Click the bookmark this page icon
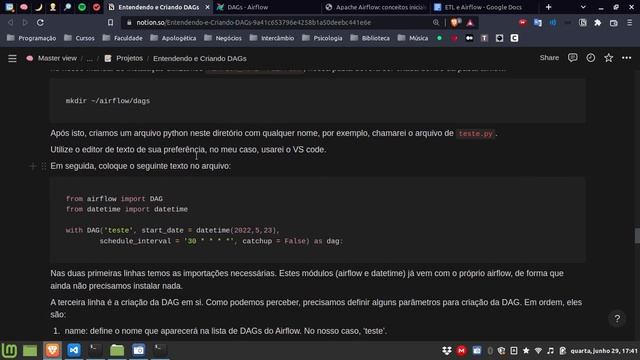Screen dimensions: 640x360 point(111,22)
